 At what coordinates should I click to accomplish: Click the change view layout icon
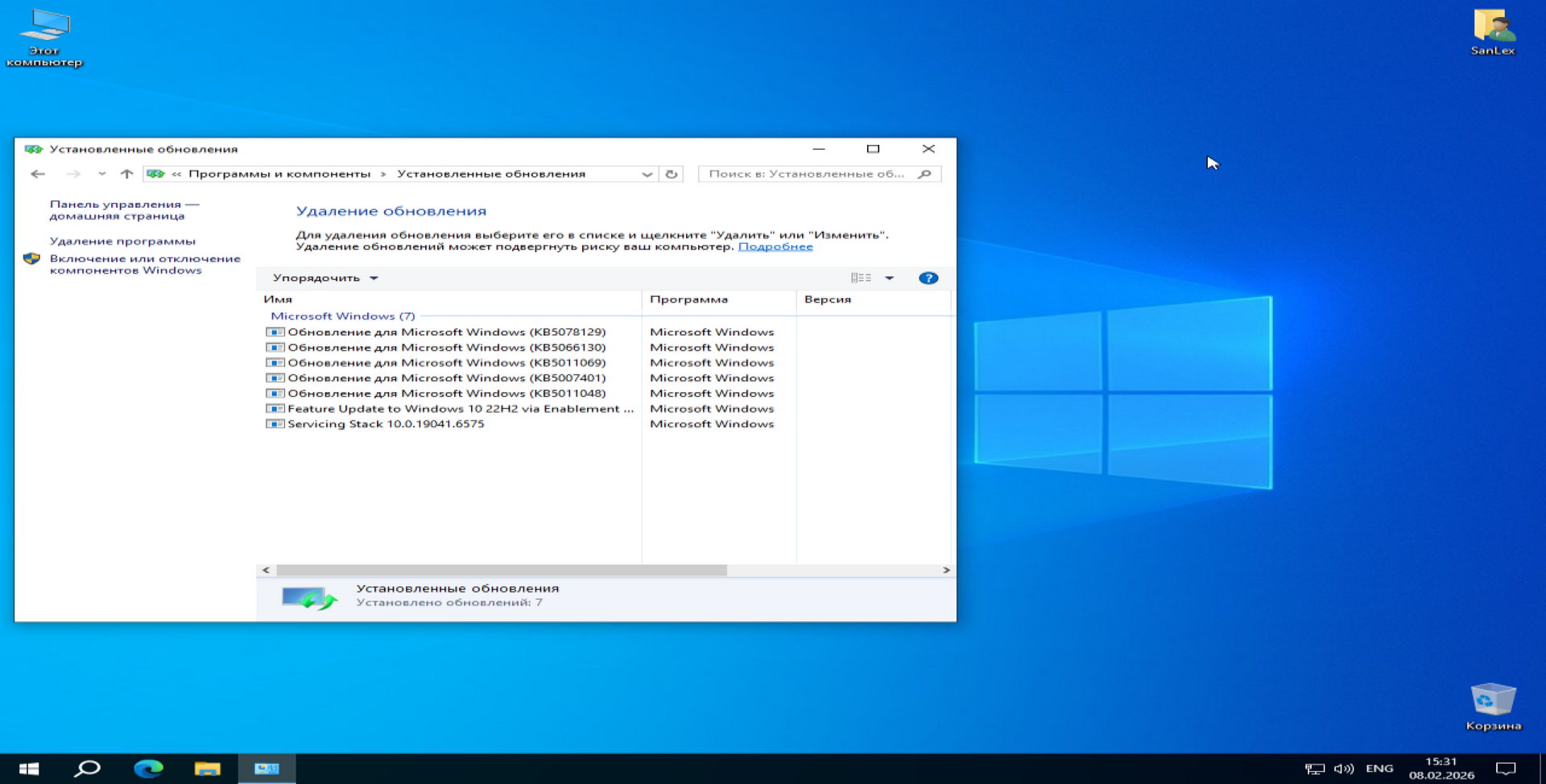pyautogui.click(x=861, y=278)
